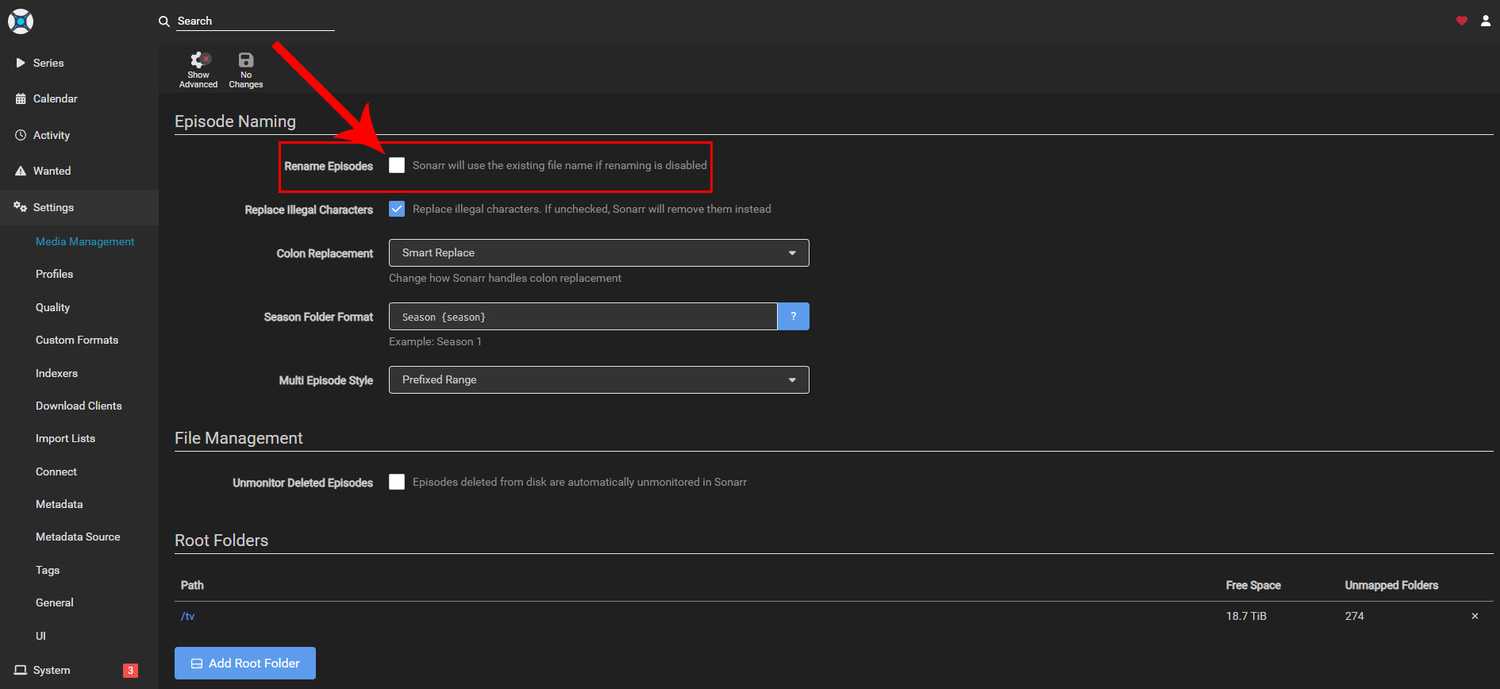Screen dimensions: 1500x689
Task: Click the Root Folders section heading
Action: [x=222, y=540]
